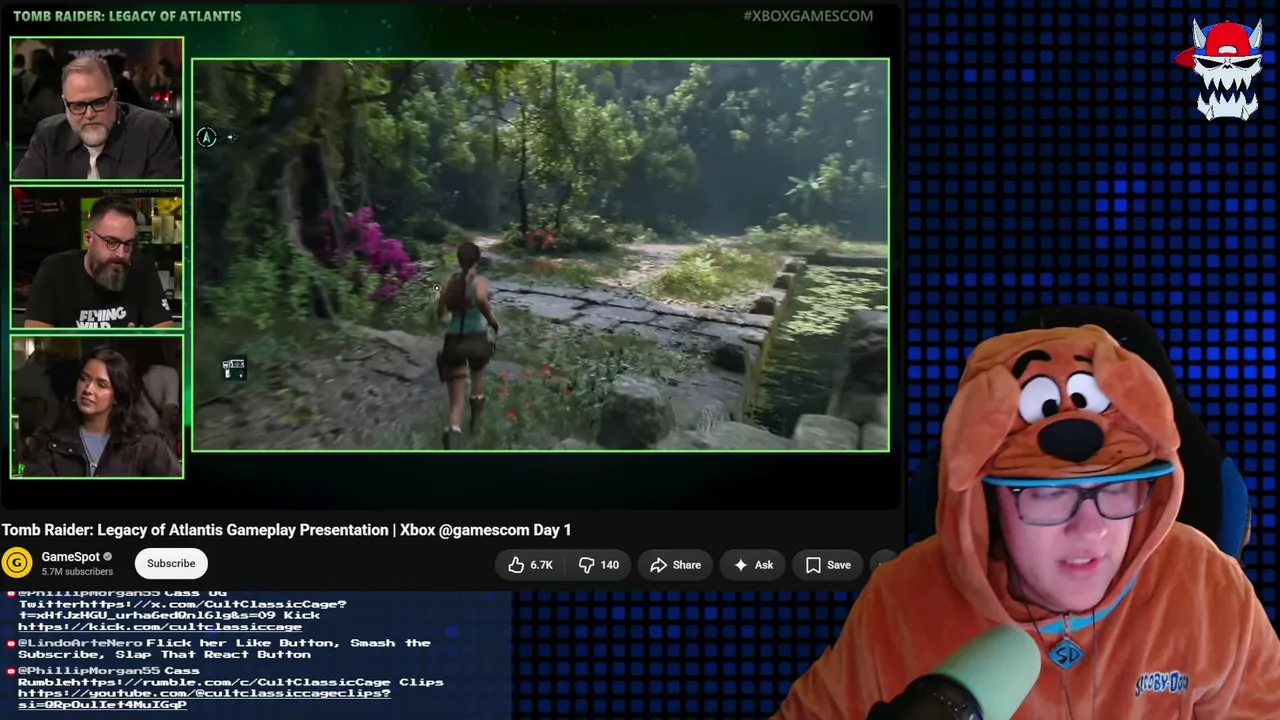
Task: Open the kick.com/cultclassiccage chat link
Action: click(160, 626)
